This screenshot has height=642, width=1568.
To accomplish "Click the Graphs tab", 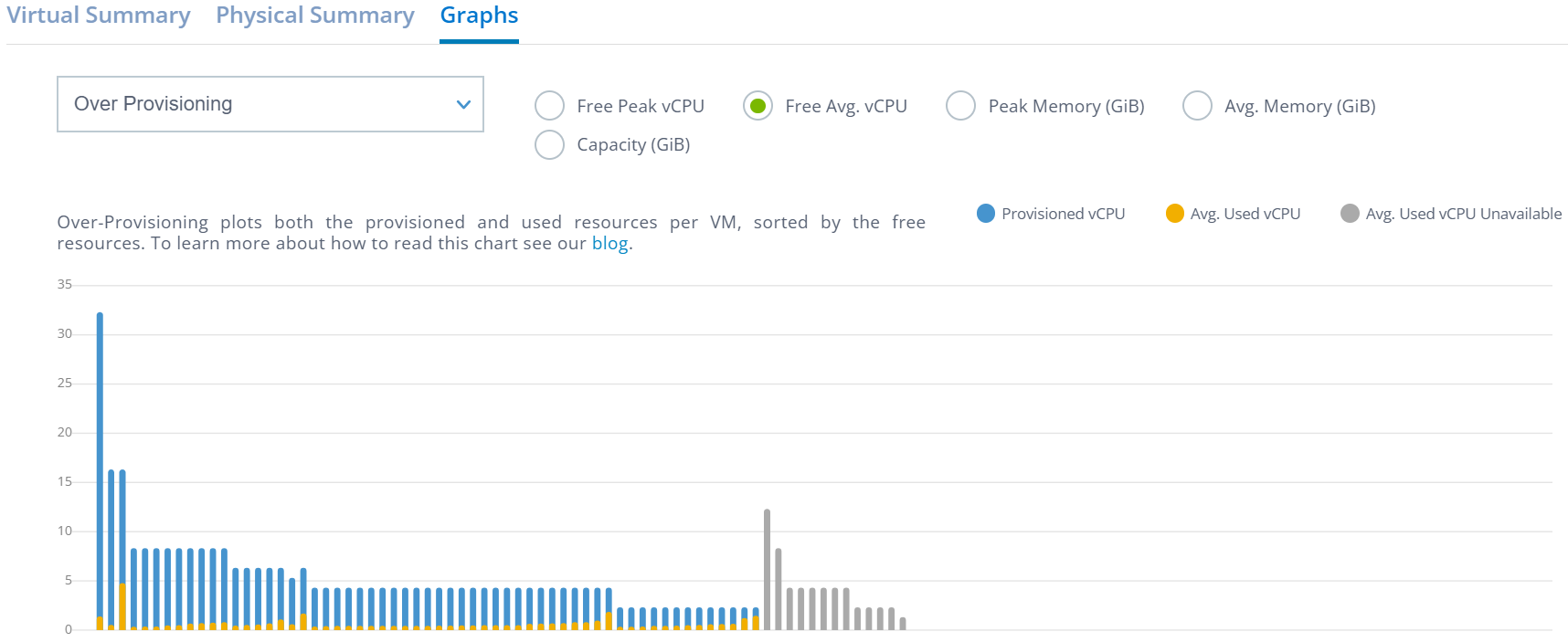I will 478,15.
